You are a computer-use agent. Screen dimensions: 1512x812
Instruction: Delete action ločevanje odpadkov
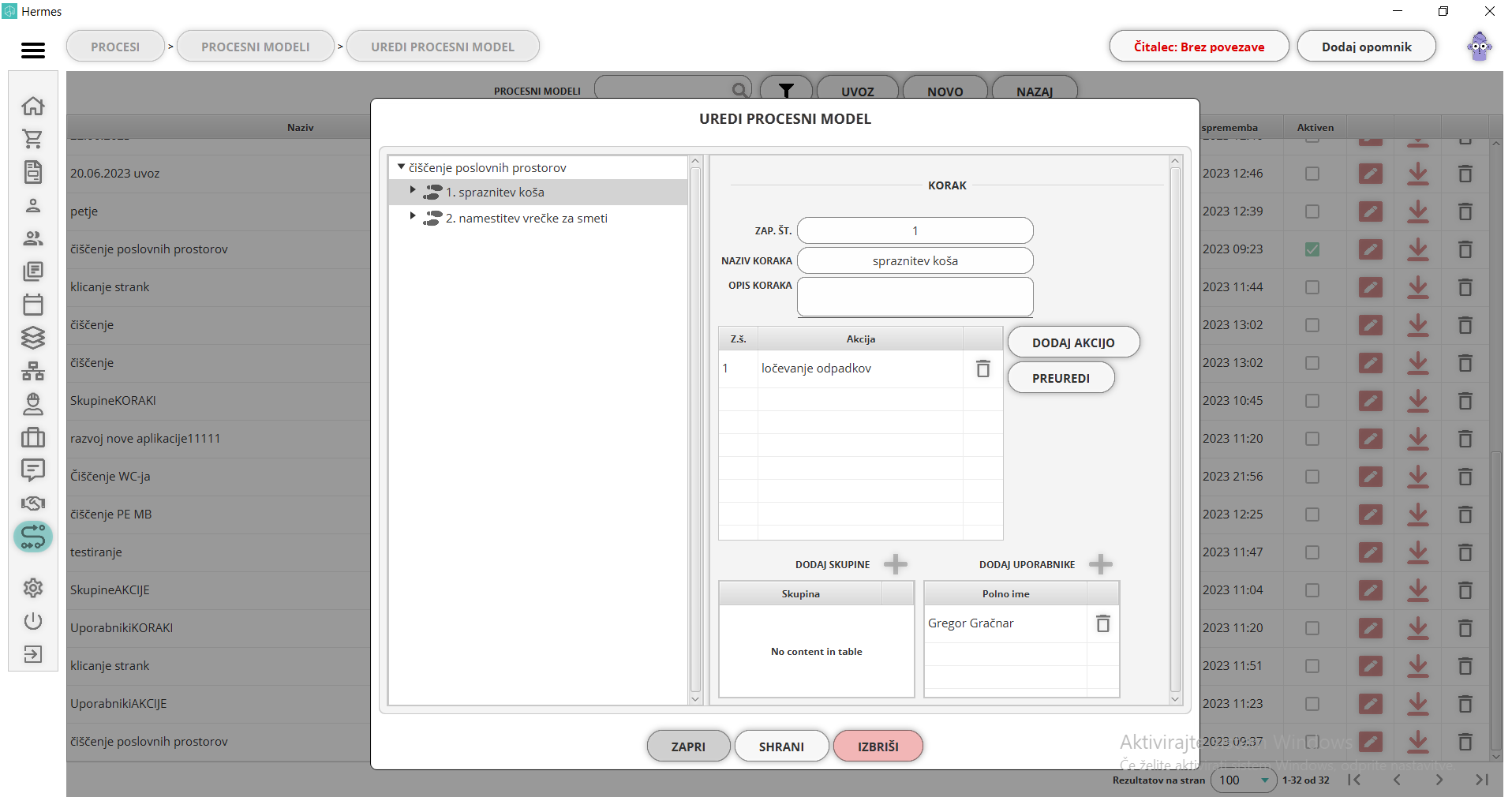(983, 369)
